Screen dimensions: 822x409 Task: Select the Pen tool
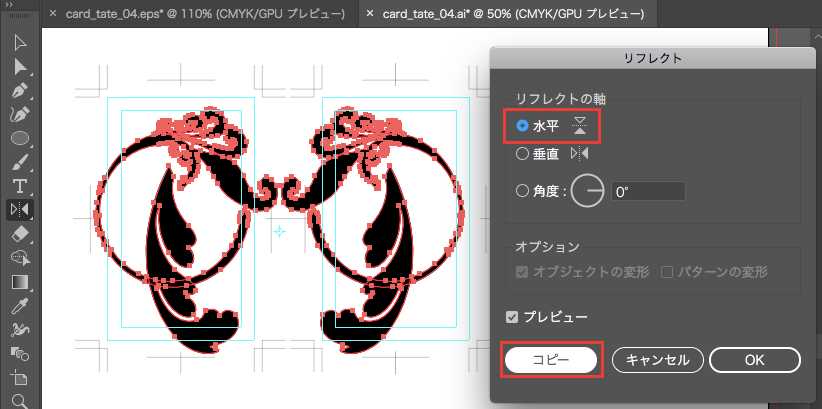19,90
